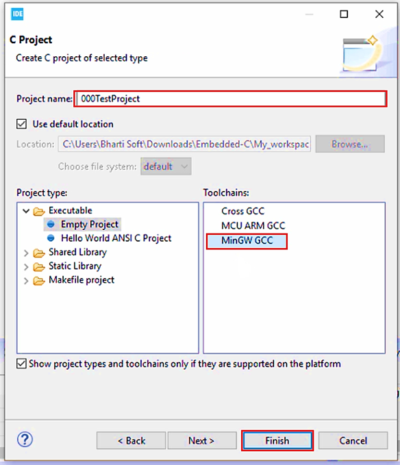The width and height of the screenshot is (400, 465).
Task: Select MCU ARM GCC toolchain
Action: [253, 226]
